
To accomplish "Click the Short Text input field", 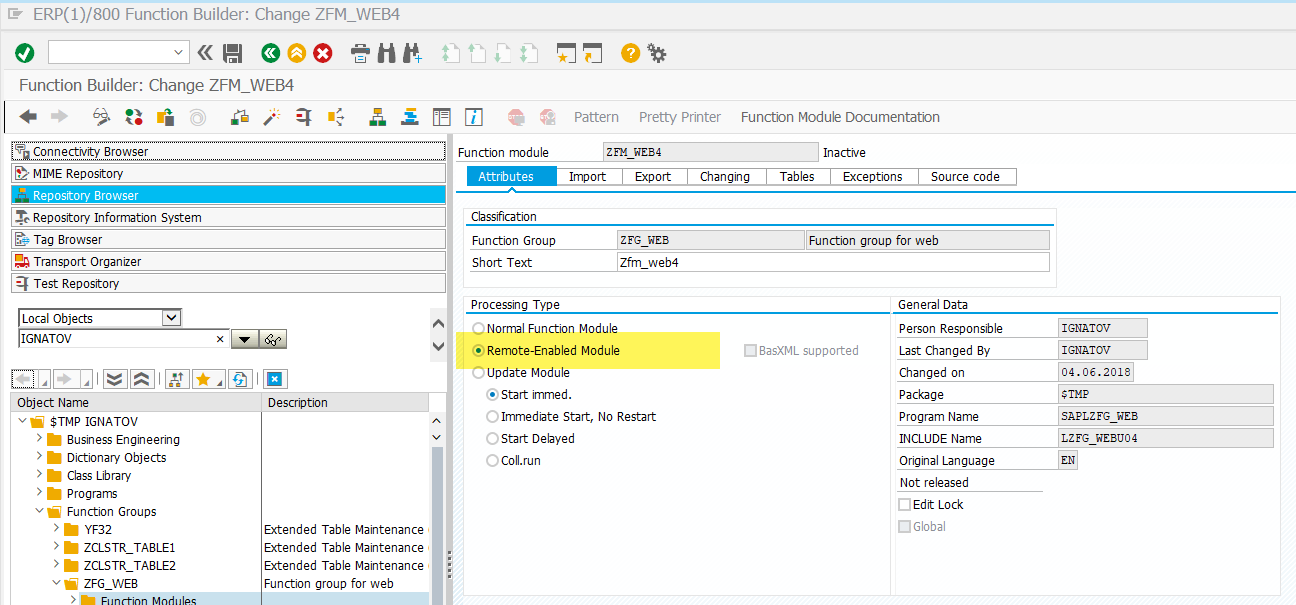I will point(833,262).
